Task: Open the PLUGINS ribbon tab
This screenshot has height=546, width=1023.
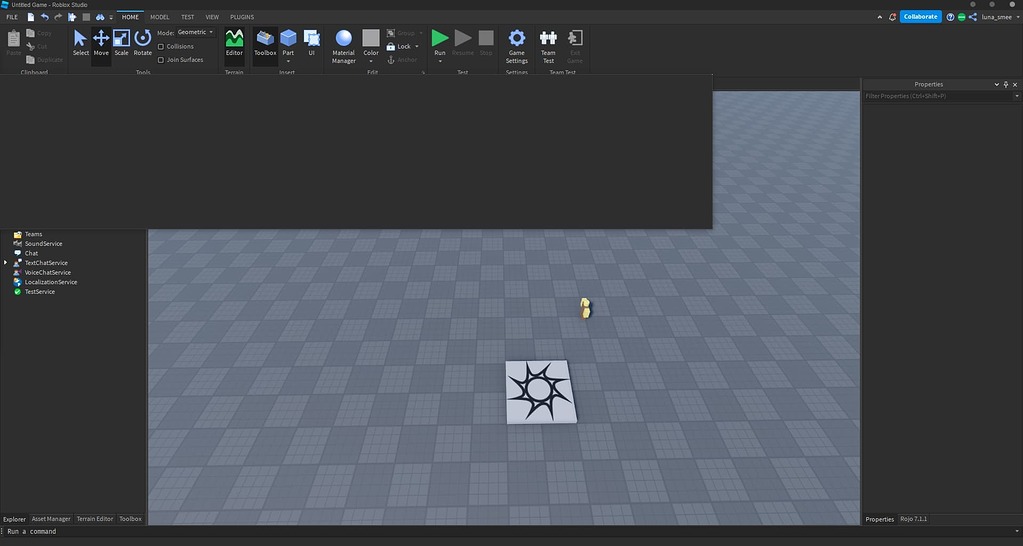Action: pyautogui.click(x=242, y=17)
